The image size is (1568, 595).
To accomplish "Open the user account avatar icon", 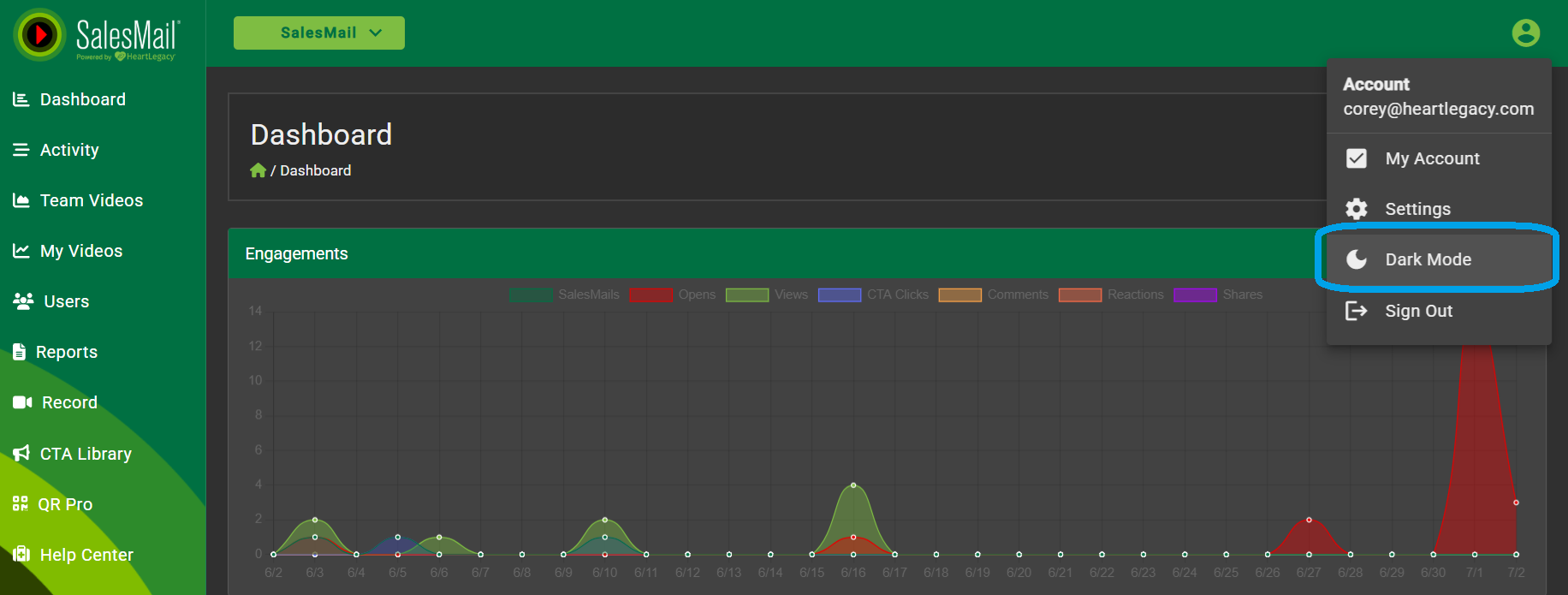I will 1525,33.
